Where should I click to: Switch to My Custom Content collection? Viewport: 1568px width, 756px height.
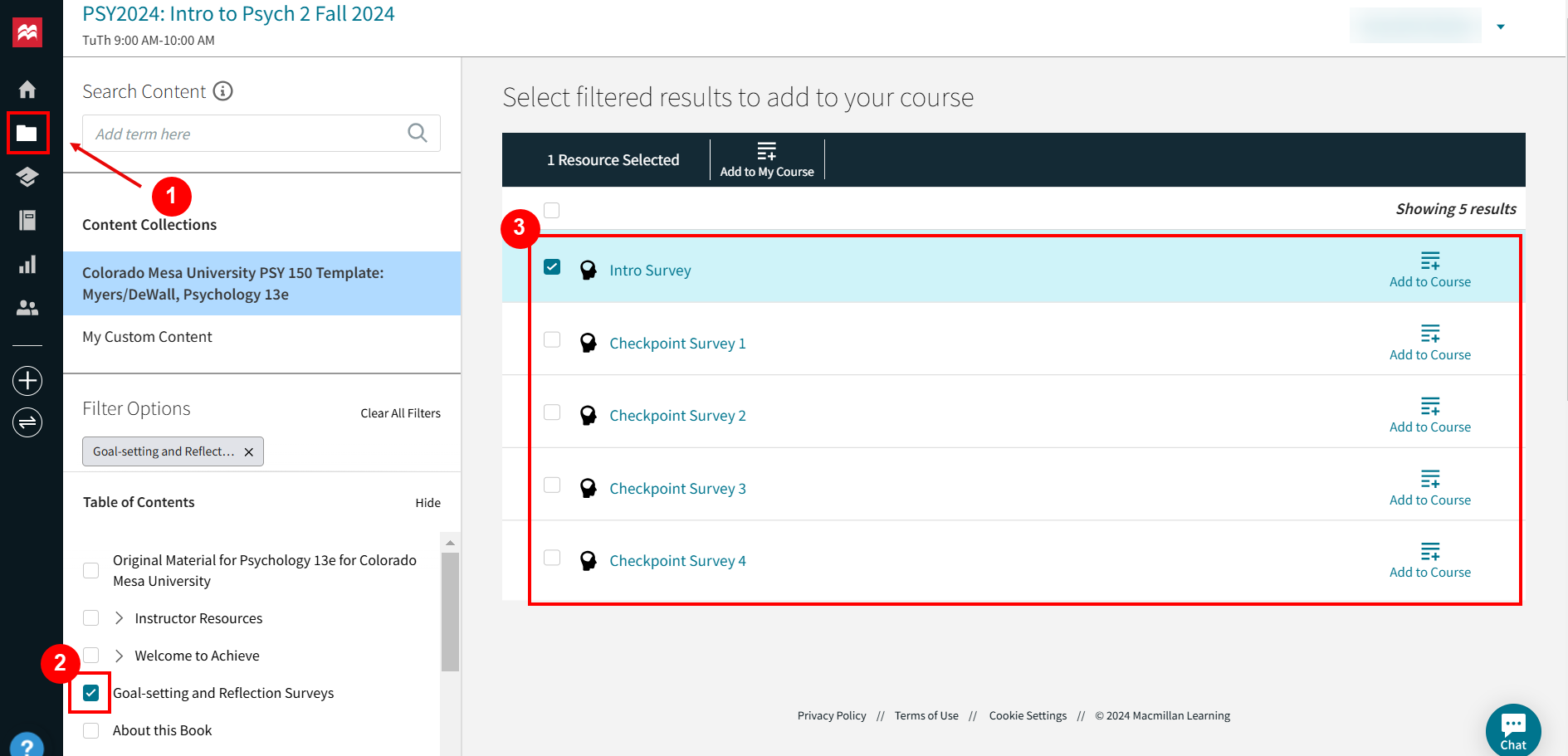pyautogui.click(x=147, y=336)
